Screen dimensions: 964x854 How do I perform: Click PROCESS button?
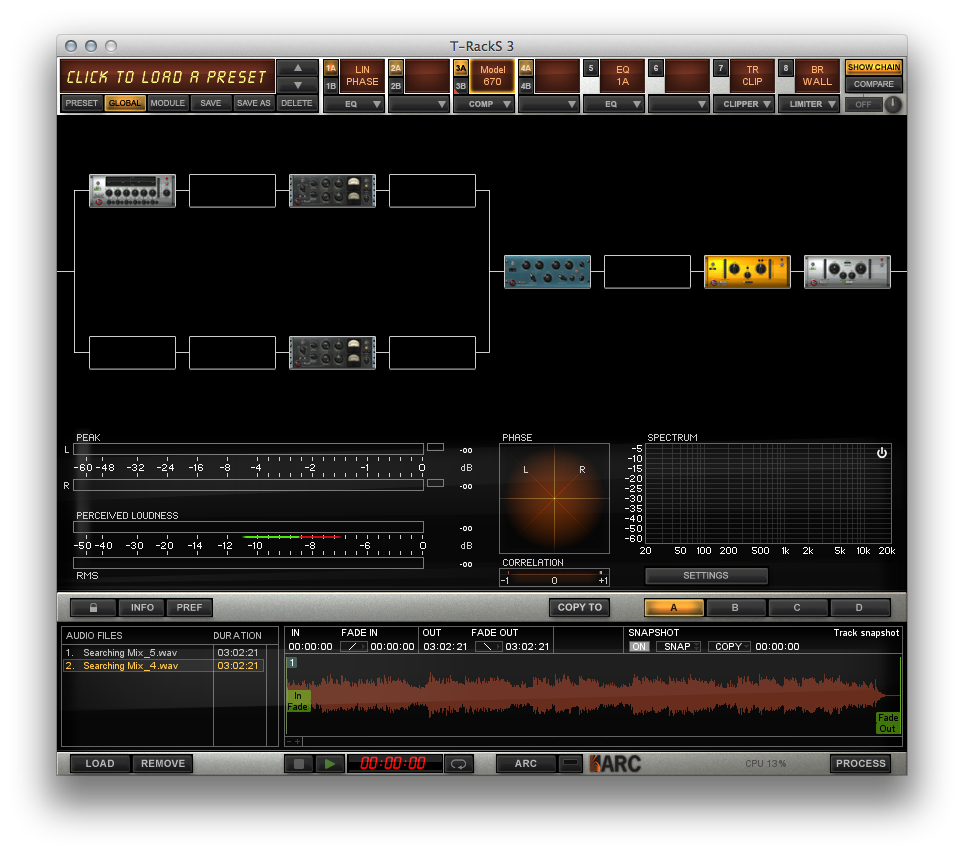861,764
